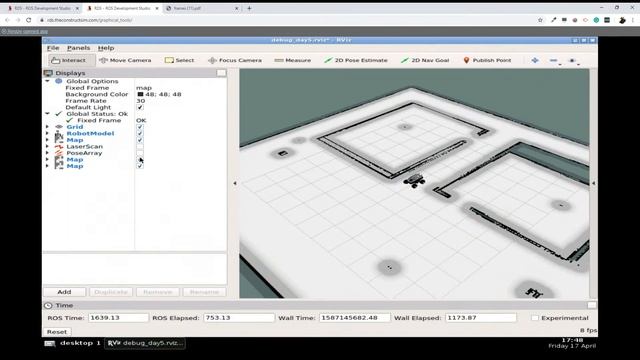Enable the LaserScan display checkbox
640x360 pixels.
tap(140, 147)
